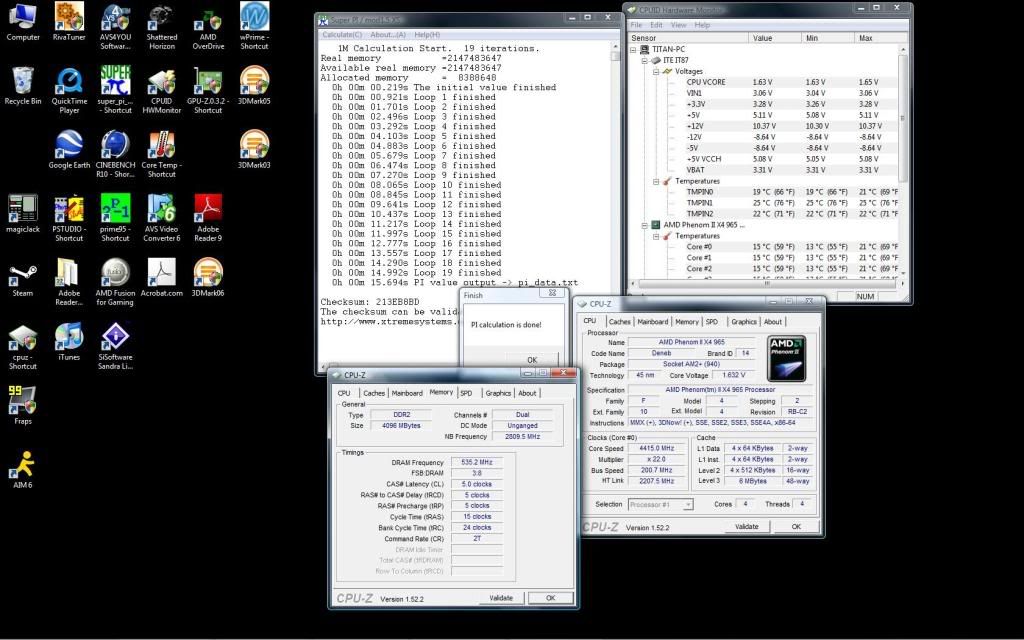Viewport: 1024px width, 640px height.
Task: Select the Acrobat.com desktop icon
Action: [x=161, y=278]
